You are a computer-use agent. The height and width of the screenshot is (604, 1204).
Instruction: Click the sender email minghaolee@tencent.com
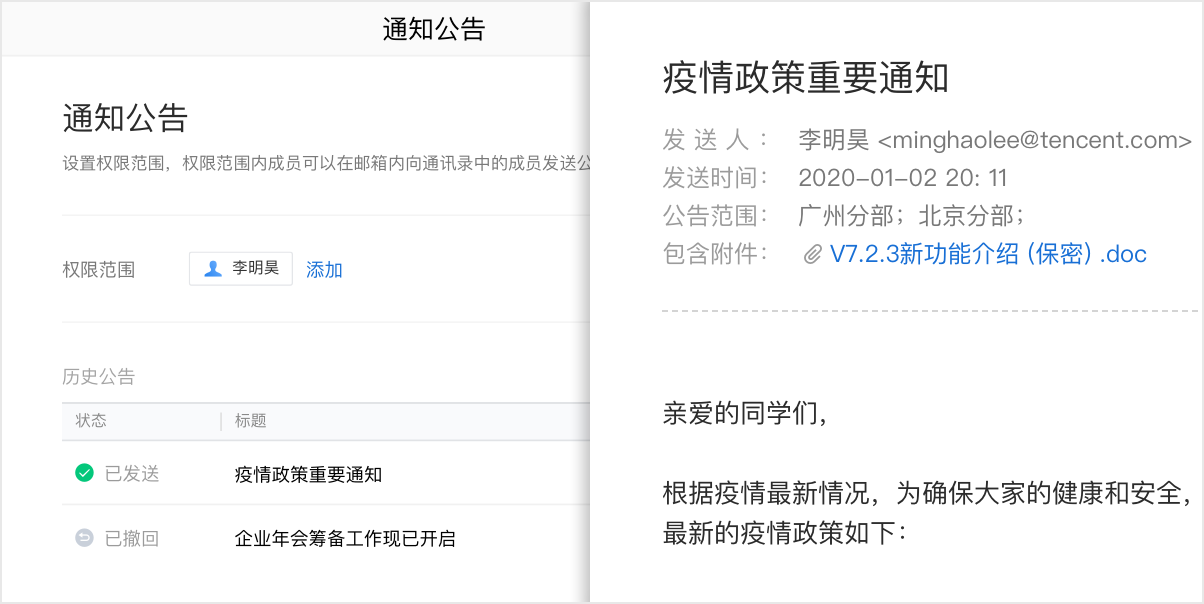(1034, 140)
